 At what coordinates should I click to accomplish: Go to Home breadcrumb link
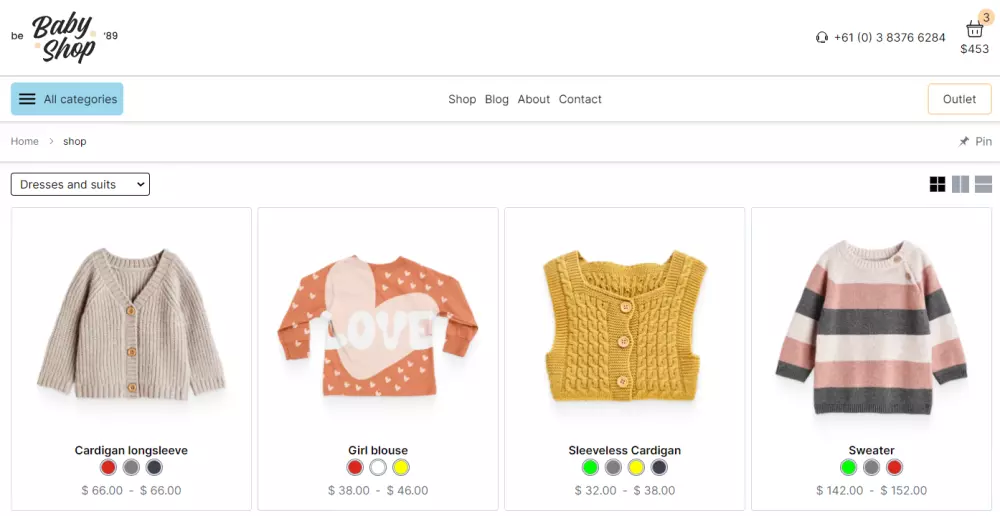pos(24,142)
